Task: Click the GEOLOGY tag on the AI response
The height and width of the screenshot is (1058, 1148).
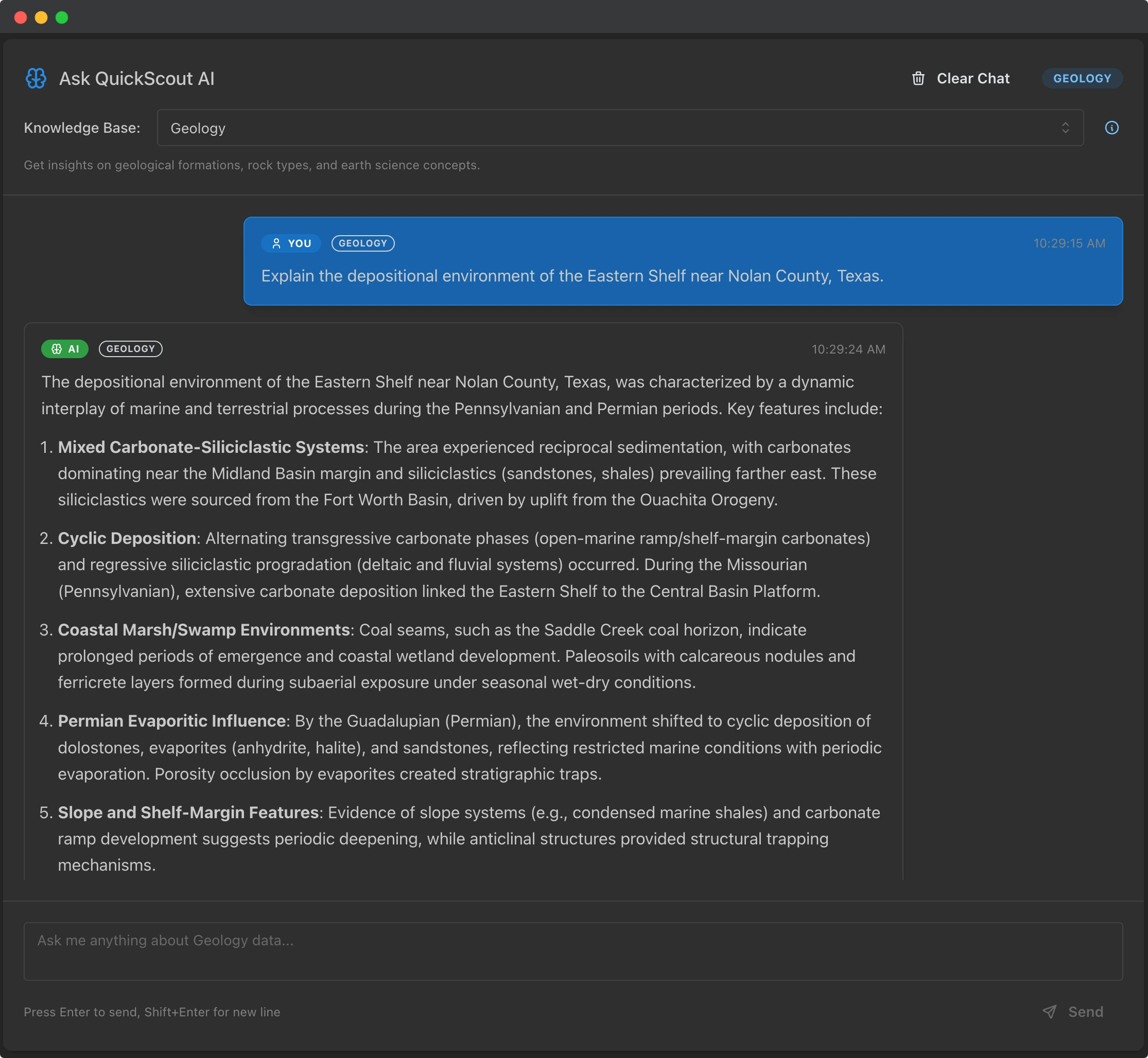Action: pyautogui.click(x=131, y=349)
